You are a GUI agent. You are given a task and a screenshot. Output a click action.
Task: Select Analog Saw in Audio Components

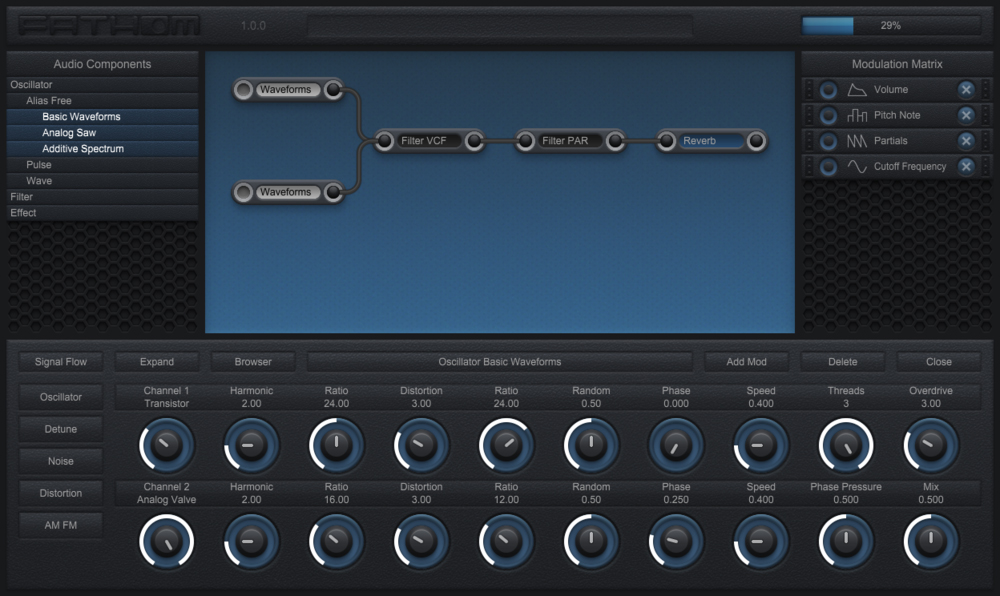[x=102, y=133]
